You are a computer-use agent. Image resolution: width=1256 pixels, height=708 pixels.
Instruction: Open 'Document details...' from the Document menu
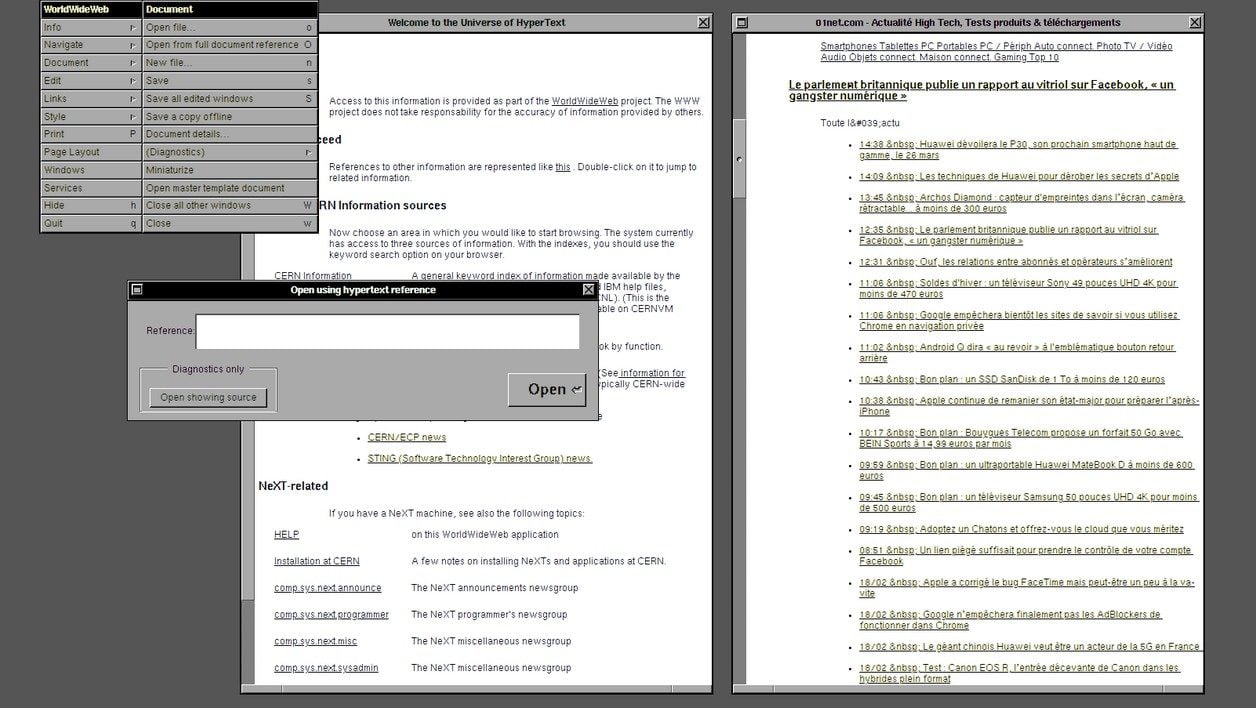coord(230,134)
